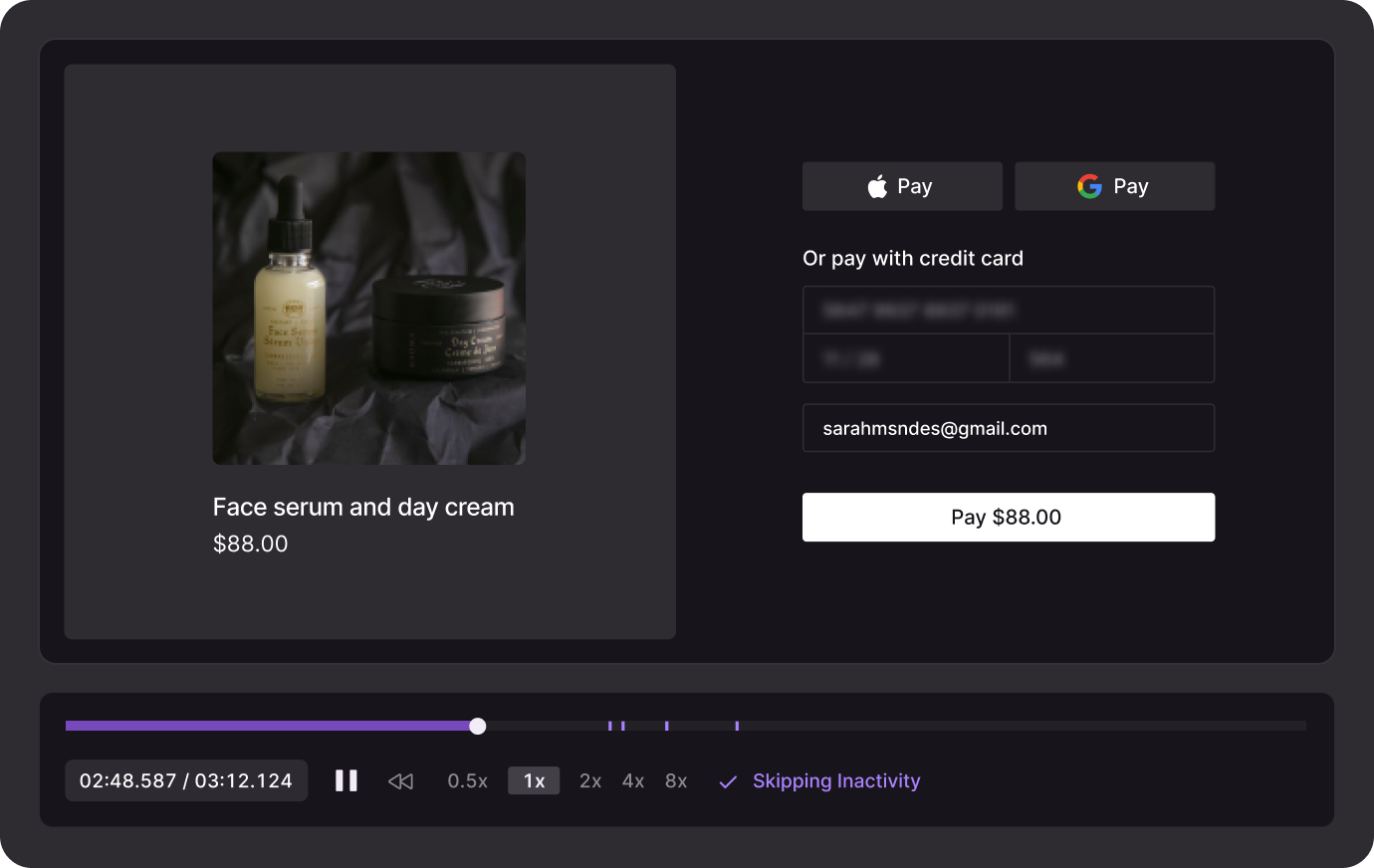
Task: Select 1x playback speed
Action: tap(534, 781)
